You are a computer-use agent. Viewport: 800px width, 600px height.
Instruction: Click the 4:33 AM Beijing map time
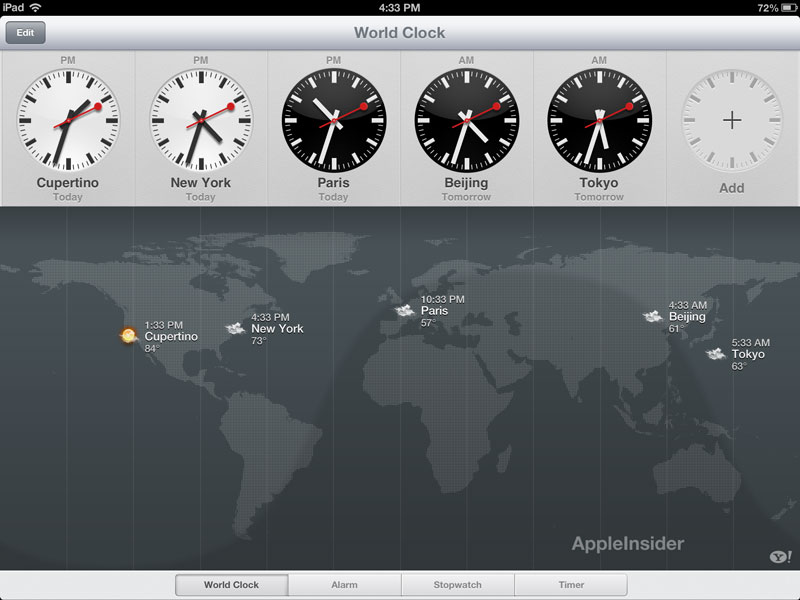coord(688,305)
